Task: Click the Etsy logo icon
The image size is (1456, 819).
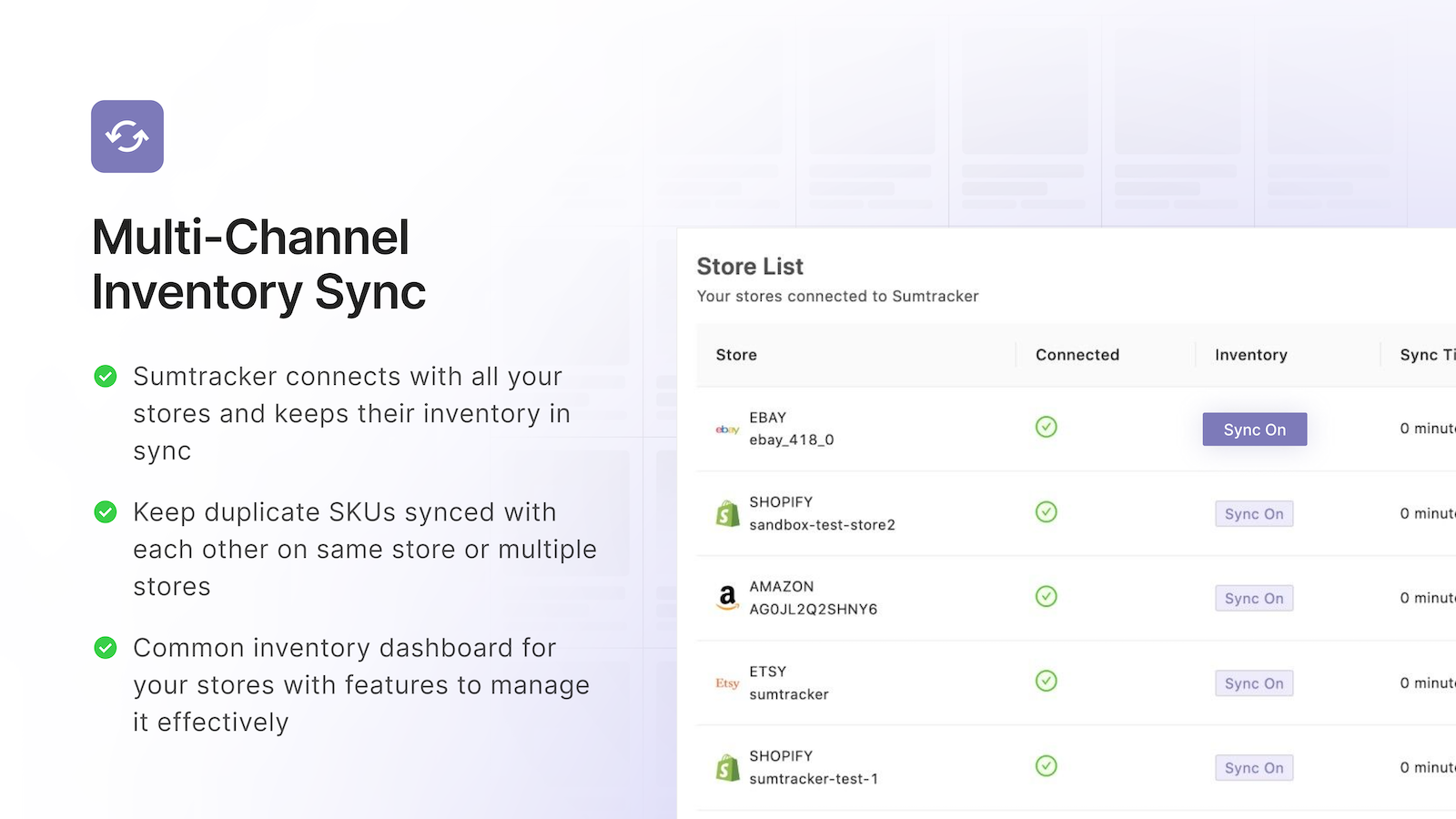Action: tap(727, 683)
